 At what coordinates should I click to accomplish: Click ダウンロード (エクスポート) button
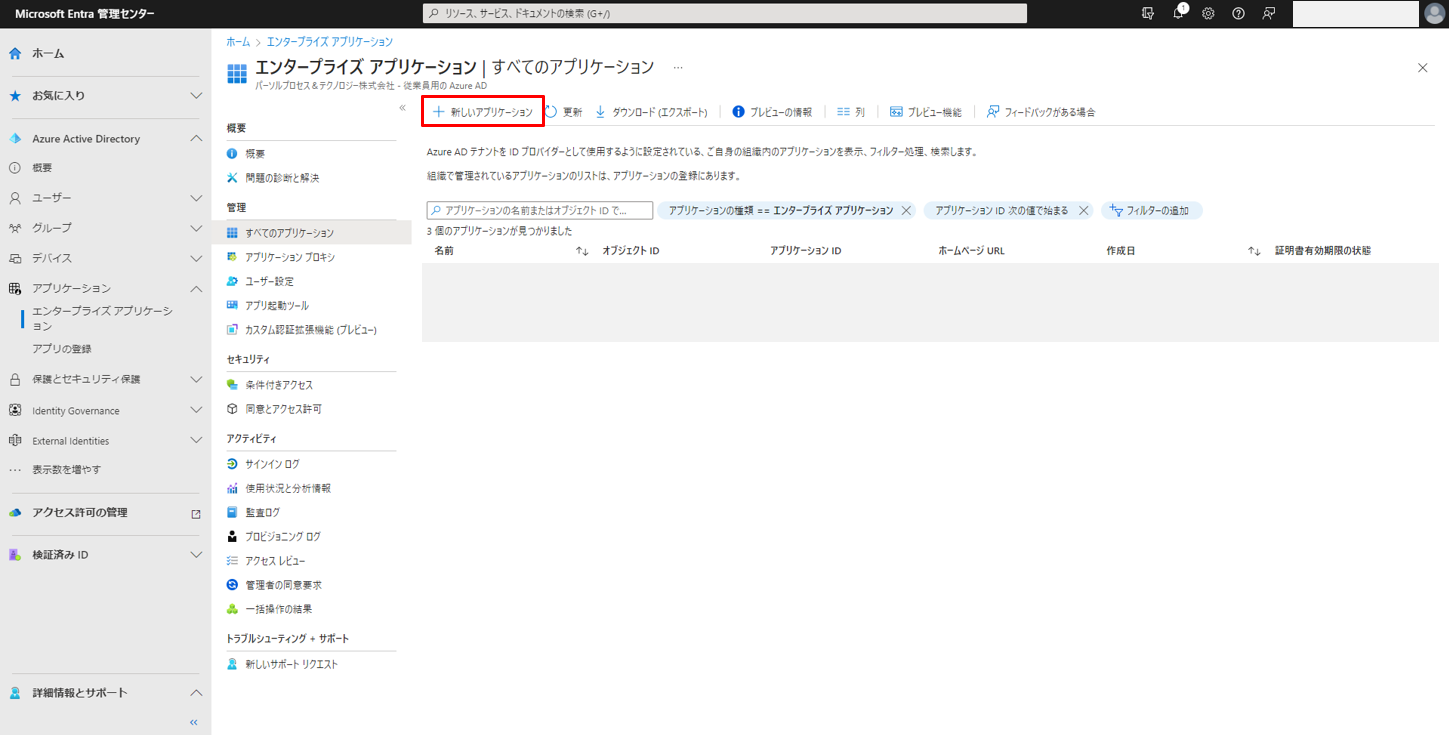click(x=651, y=112)
